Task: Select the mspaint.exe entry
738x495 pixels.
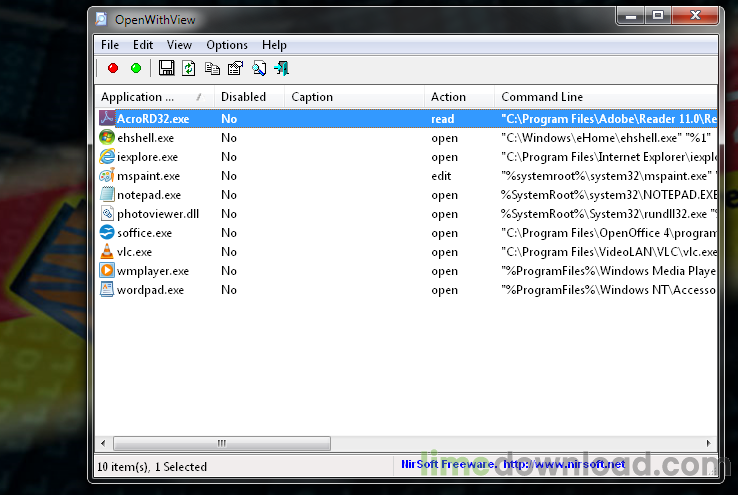Action: coord(148,176)
